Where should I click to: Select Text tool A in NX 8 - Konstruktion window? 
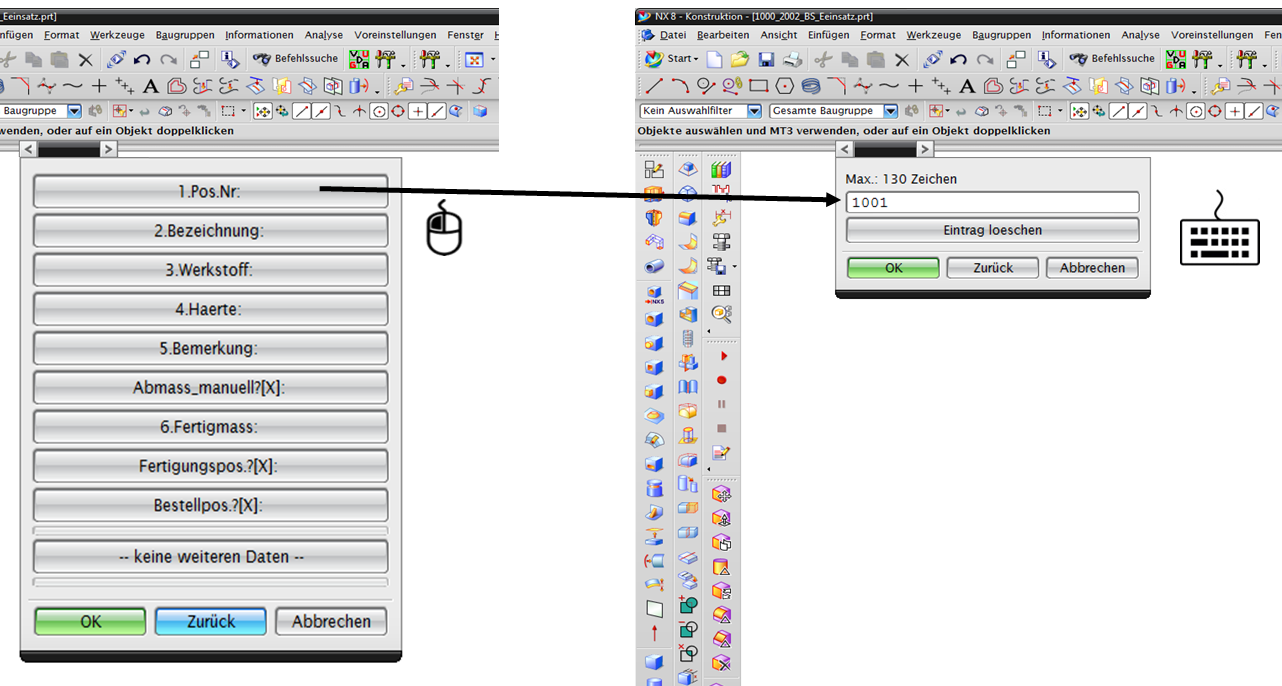[x=967, y=86]
